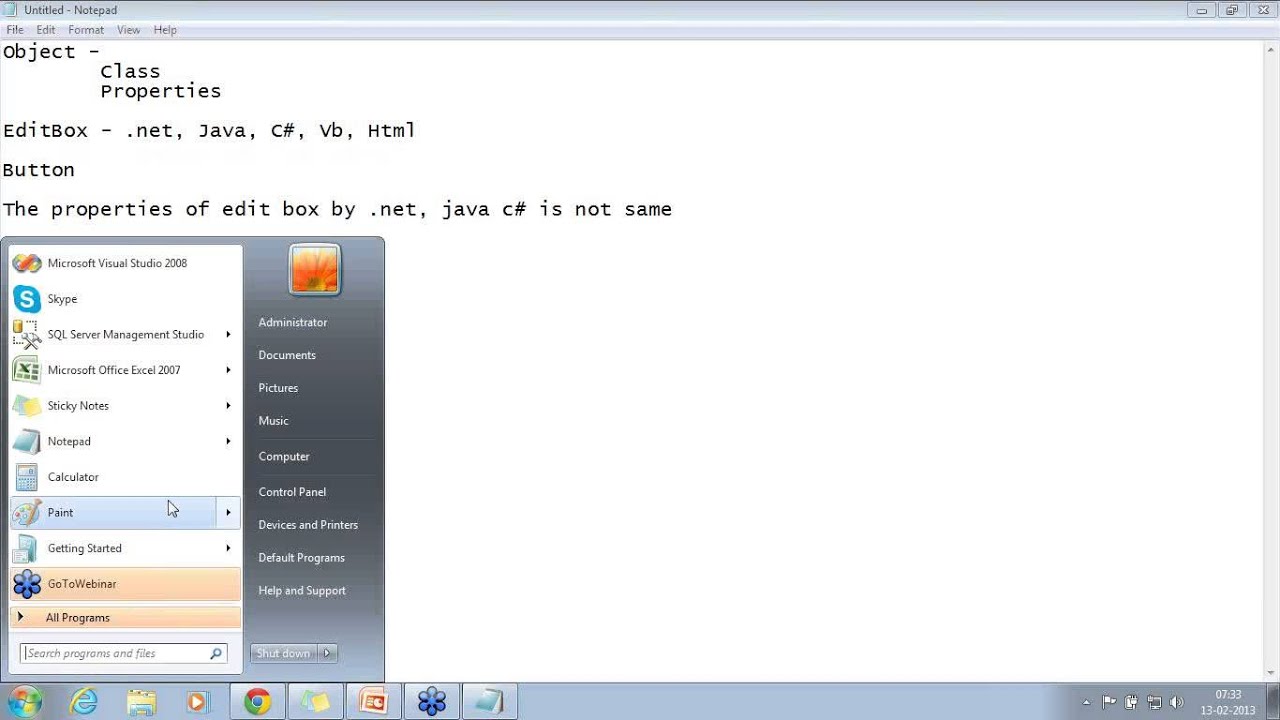Launch Calculator from the Start menu
1280x720 pixels.
click(x=126, y=477)
